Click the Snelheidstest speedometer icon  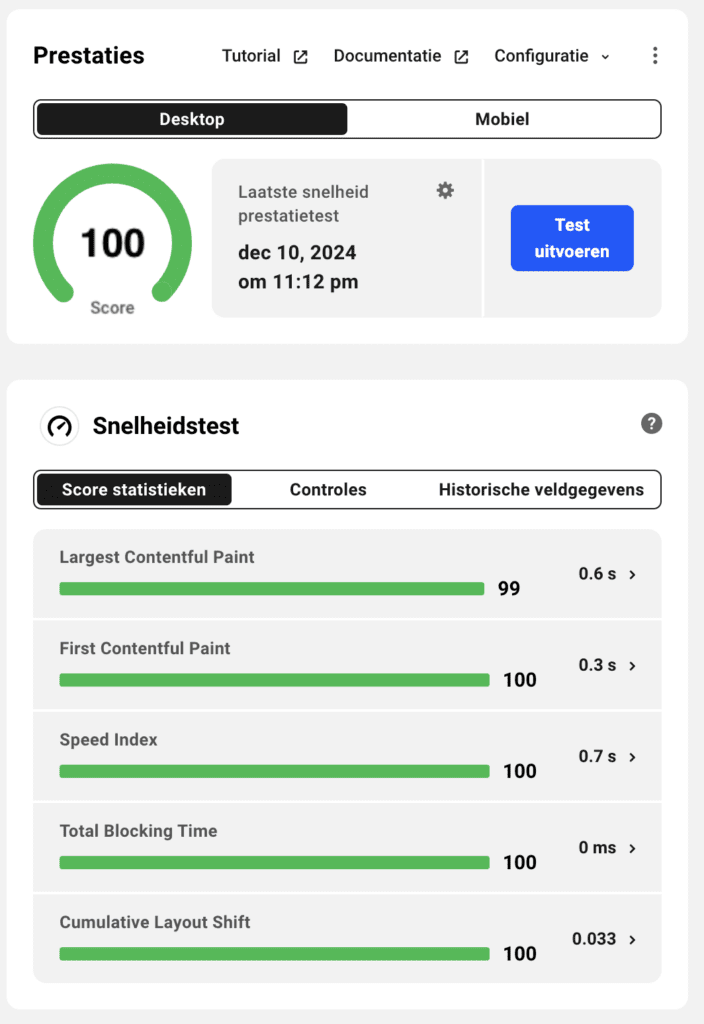[x=60, y=426]
